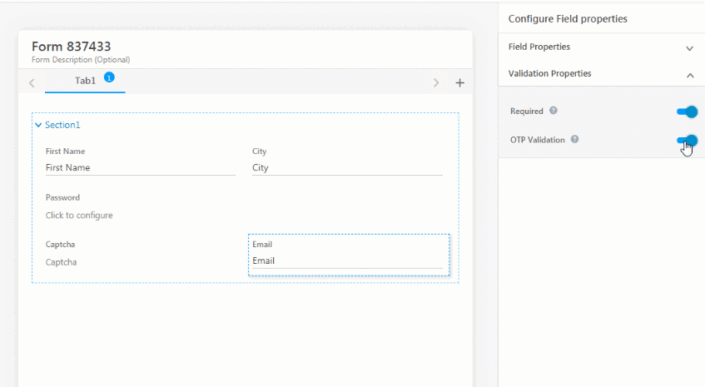Click the help icon beside Required
The width and height of the screenshot is (705, 387).
pos(553,111)
